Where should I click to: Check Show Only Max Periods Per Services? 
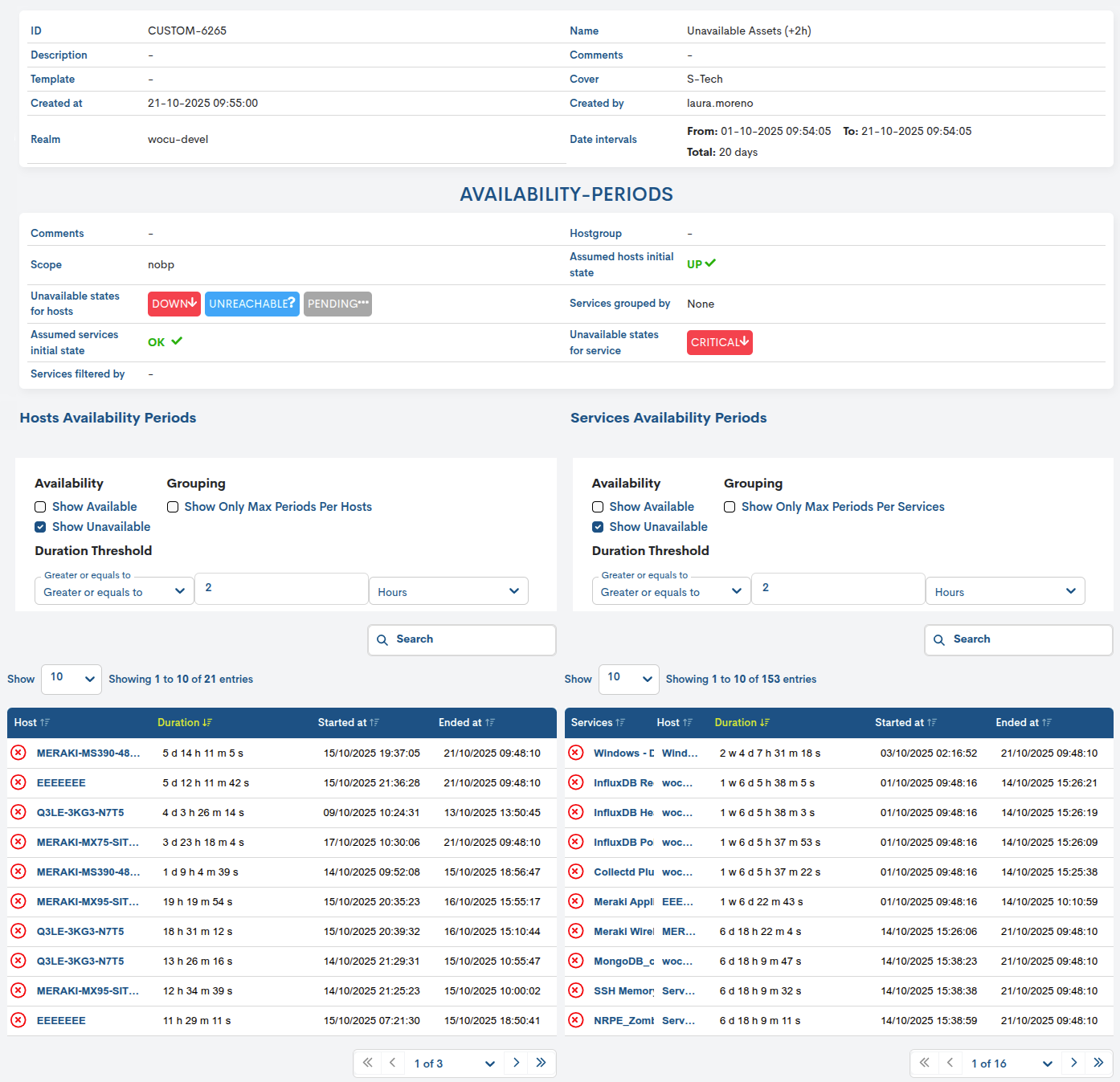pyautogui.click(x=730, y=507)
